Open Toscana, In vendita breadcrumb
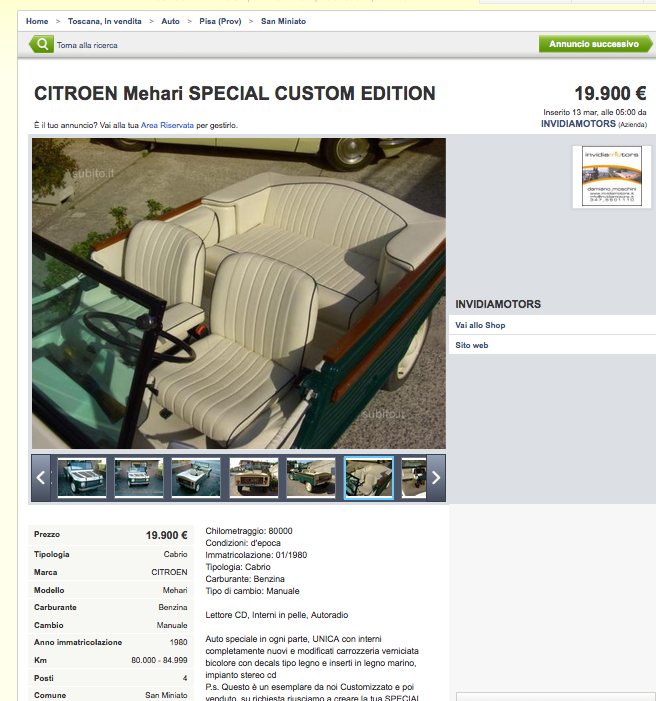656x701 pixels. click(x=105, y=21)
